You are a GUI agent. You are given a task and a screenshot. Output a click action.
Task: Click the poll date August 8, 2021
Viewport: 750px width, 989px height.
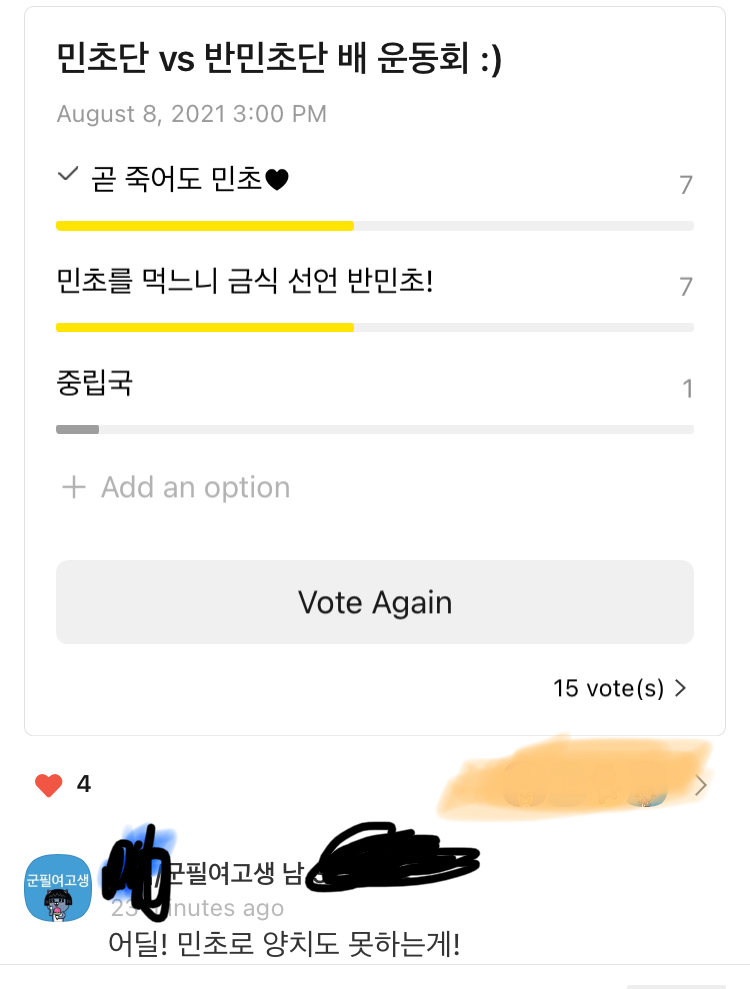click(191, 114)
